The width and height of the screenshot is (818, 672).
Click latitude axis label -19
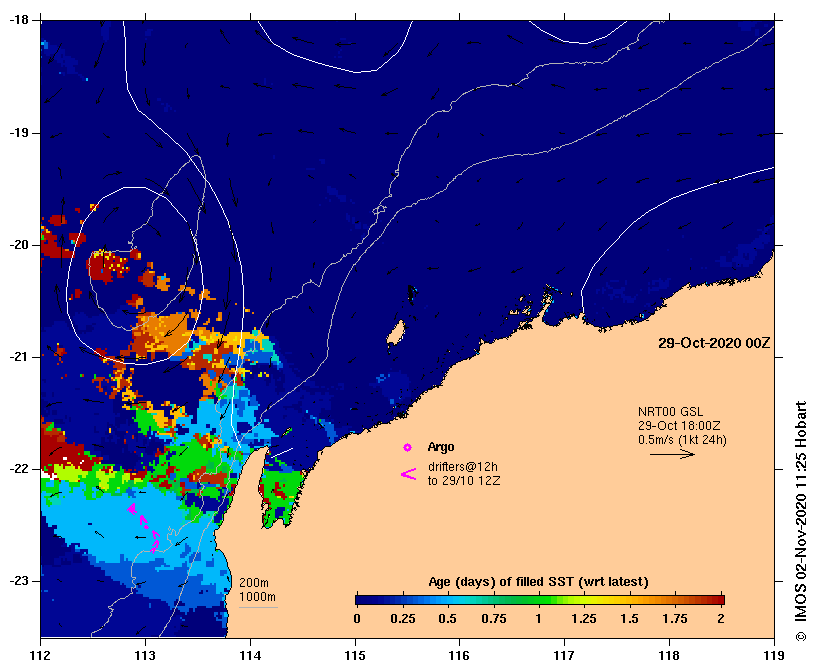point(18,133)
